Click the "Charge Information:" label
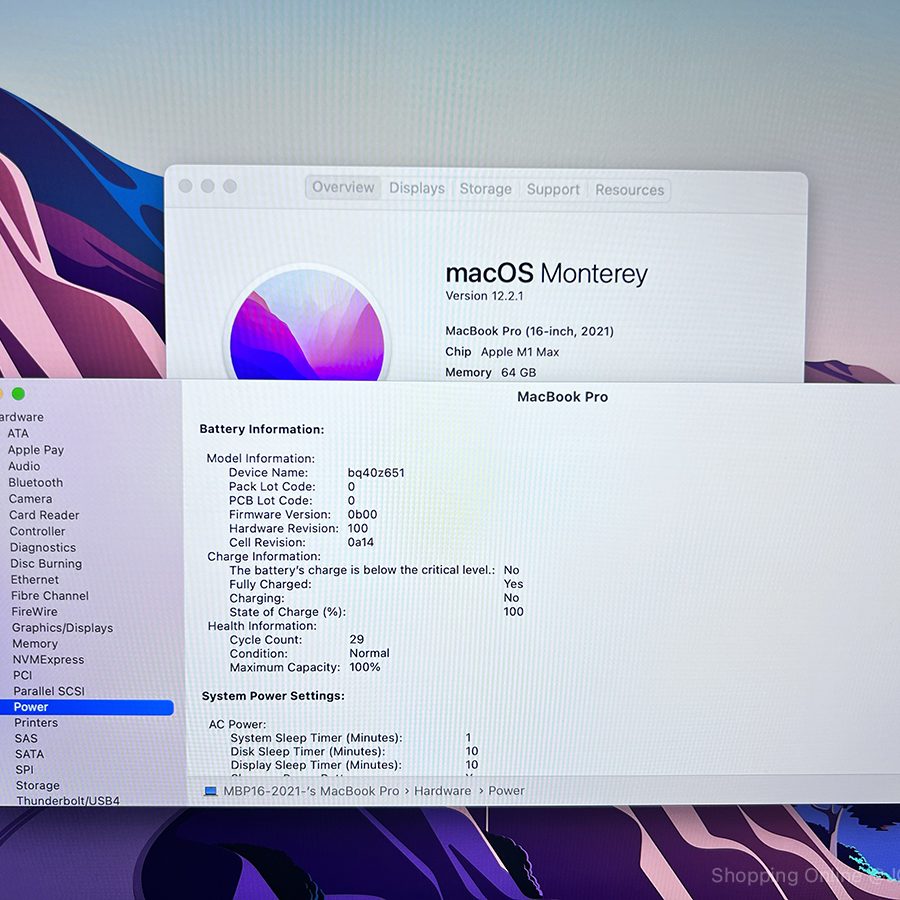This screenshot has width=900, height=900. [x=264, y=556]
